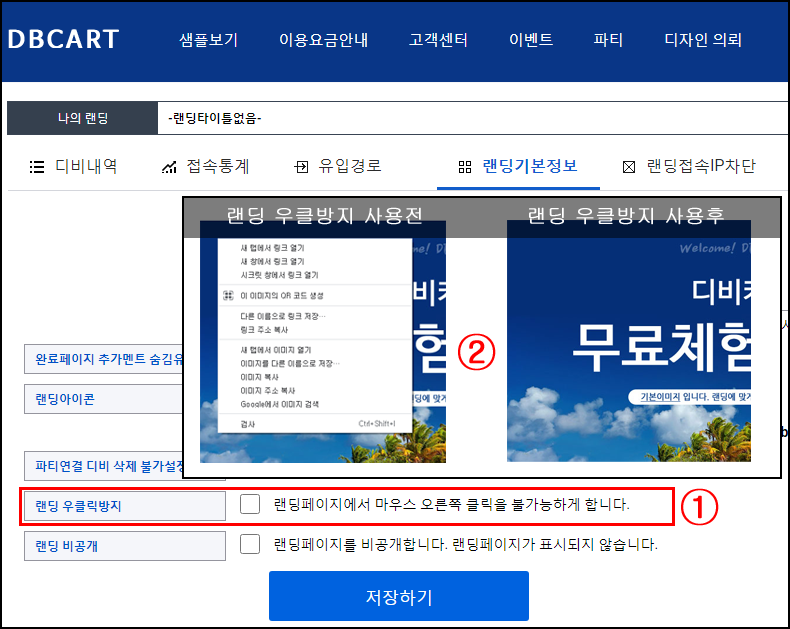Open 샘플보기 in the top navigation
Screen dimensions: 790x629
tap(208, 41)
